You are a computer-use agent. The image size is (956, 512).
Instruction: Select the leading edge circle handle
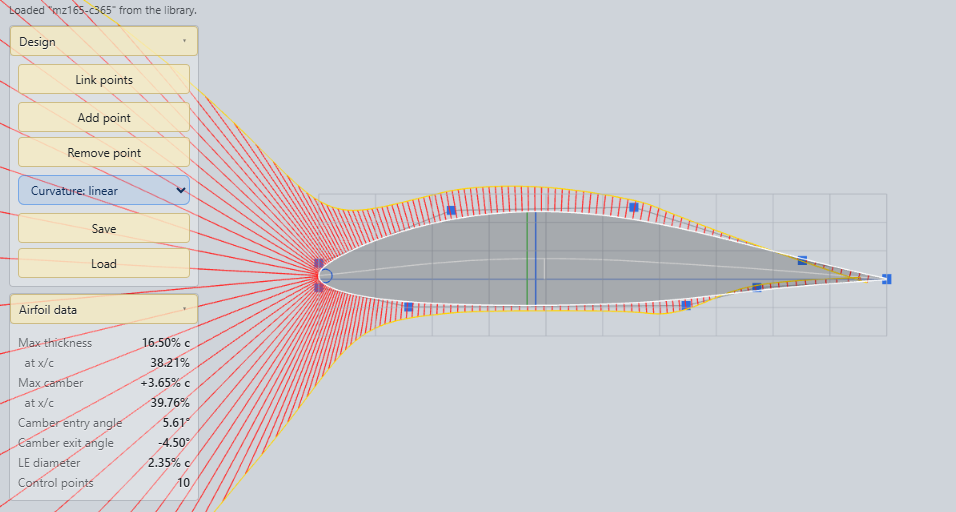pyautogui.click(x=326, y=276)
